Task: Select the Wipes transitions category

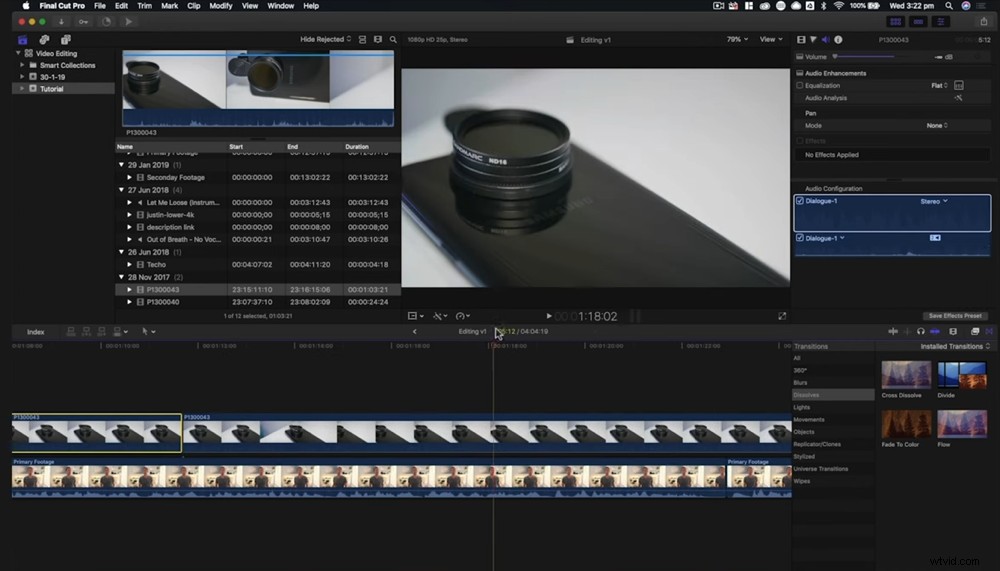Action: 802,481
